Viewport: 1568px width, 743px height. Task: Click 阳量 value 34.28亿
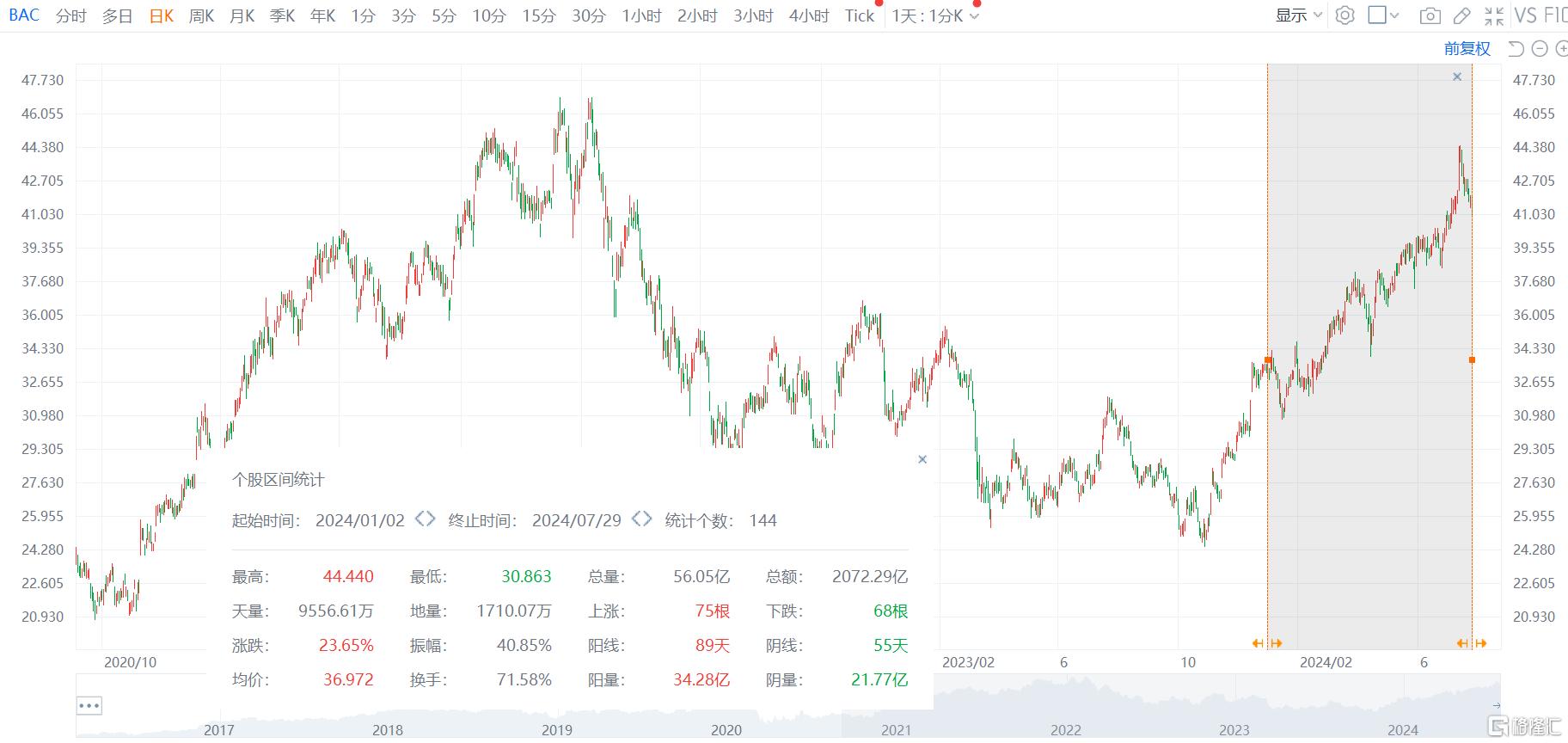coord(701,679)
